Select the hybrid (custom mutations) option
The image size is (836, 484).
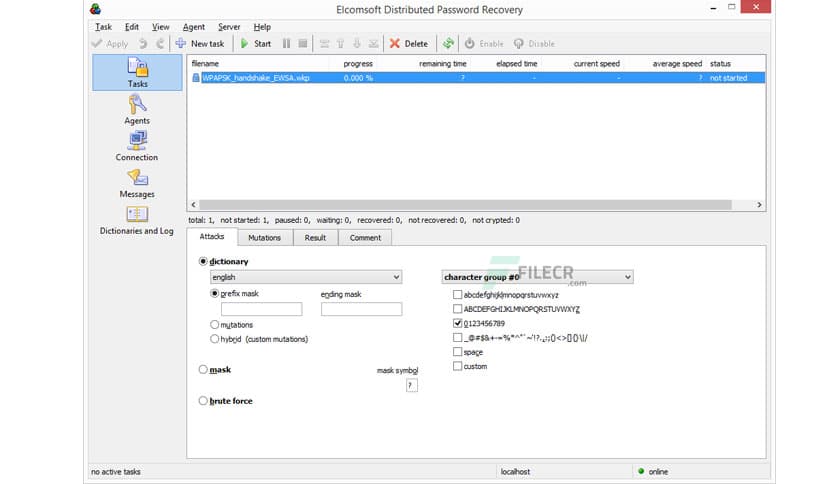214,338
